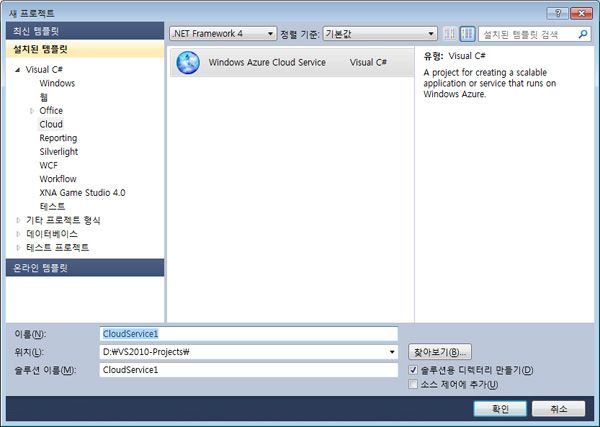
Task: Select XNA Game Studio 4.0 category
Action: pyautogui.click(x=82, y=193)
